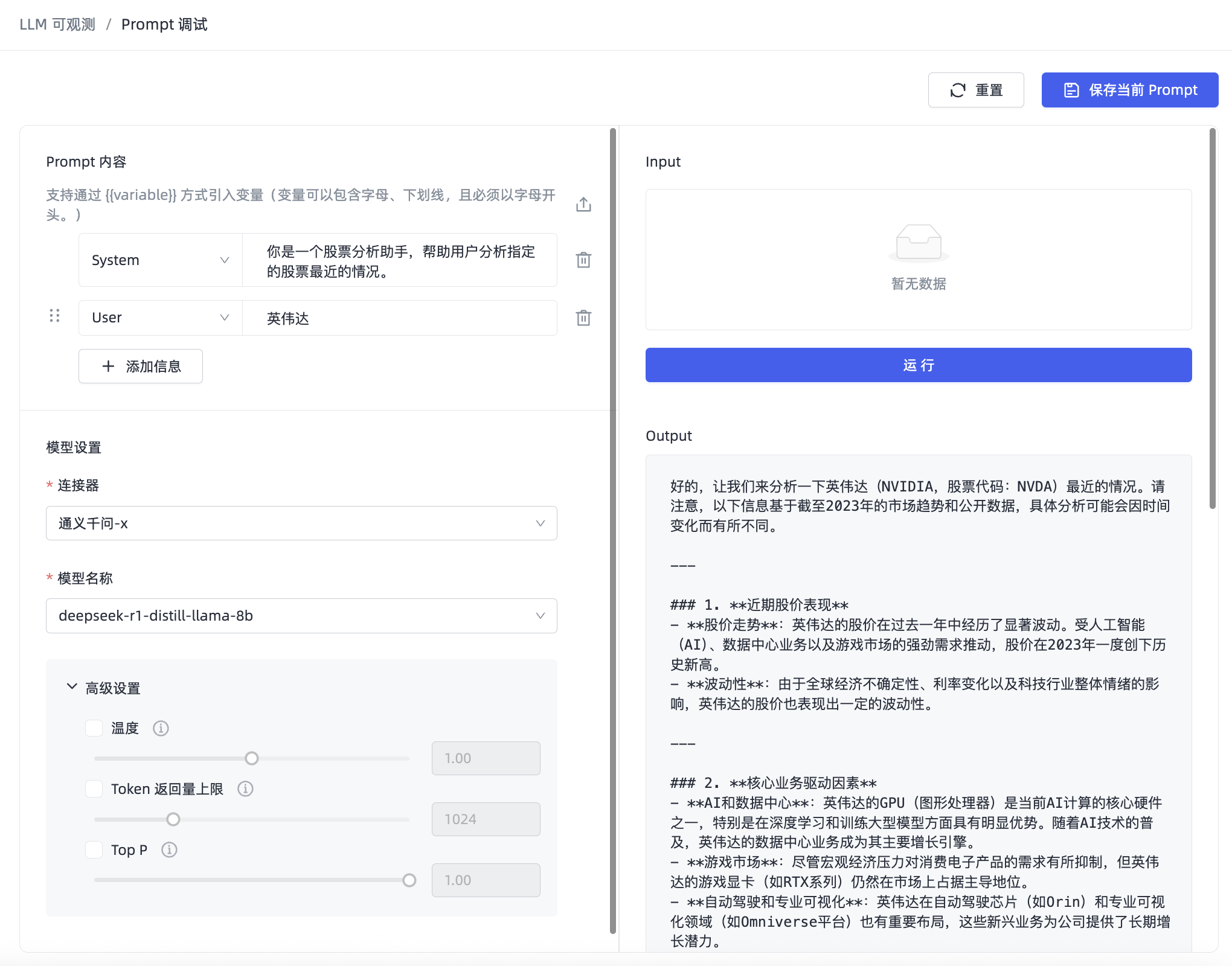Image resolution: width=1232 pixels, height=966 pixels.
Task: Click the 模型设置 section title
Action: click(x=74, y=447)
